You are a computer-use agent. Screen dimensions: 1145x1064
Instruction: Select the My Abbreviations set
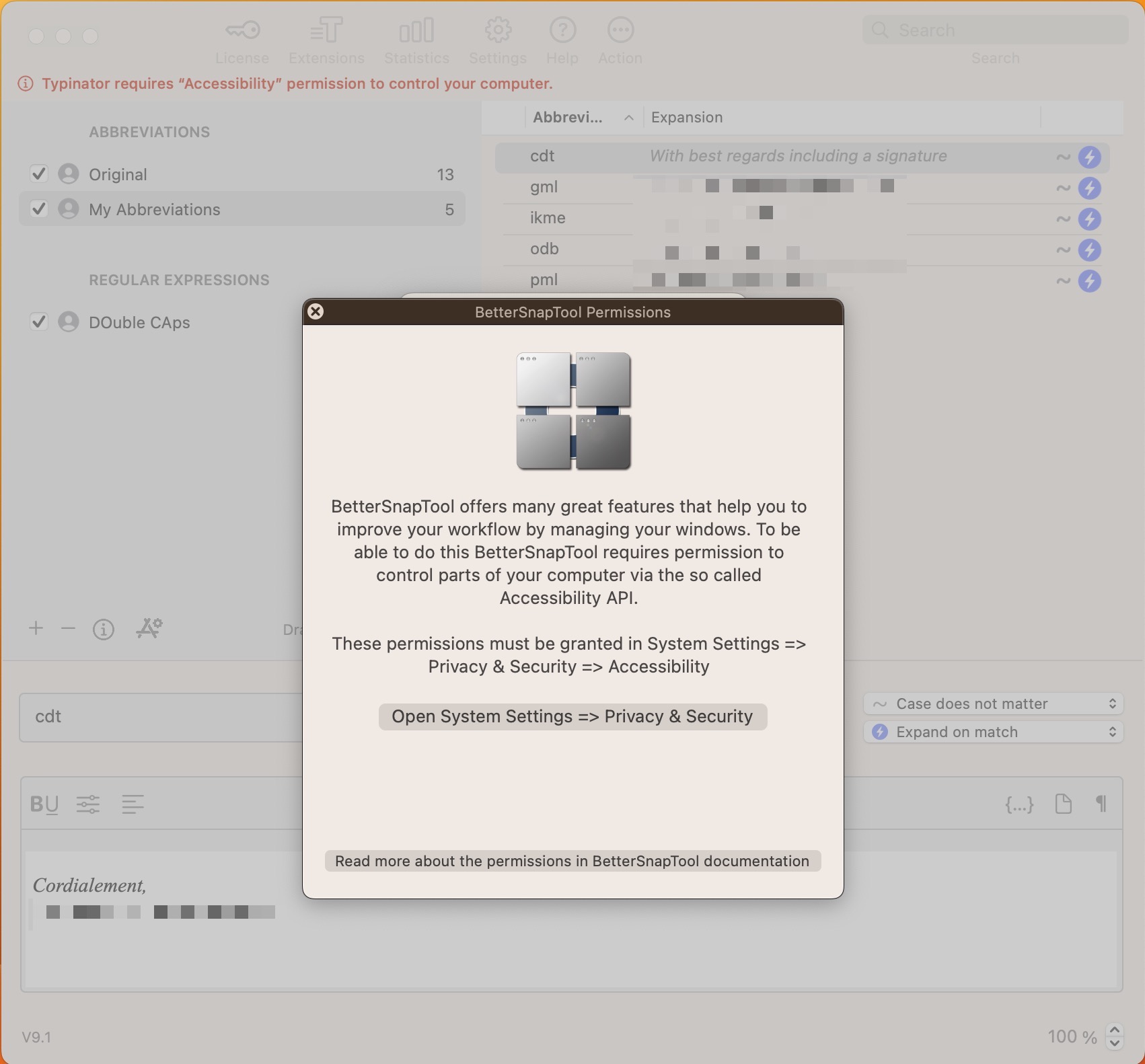click(242, 209)
